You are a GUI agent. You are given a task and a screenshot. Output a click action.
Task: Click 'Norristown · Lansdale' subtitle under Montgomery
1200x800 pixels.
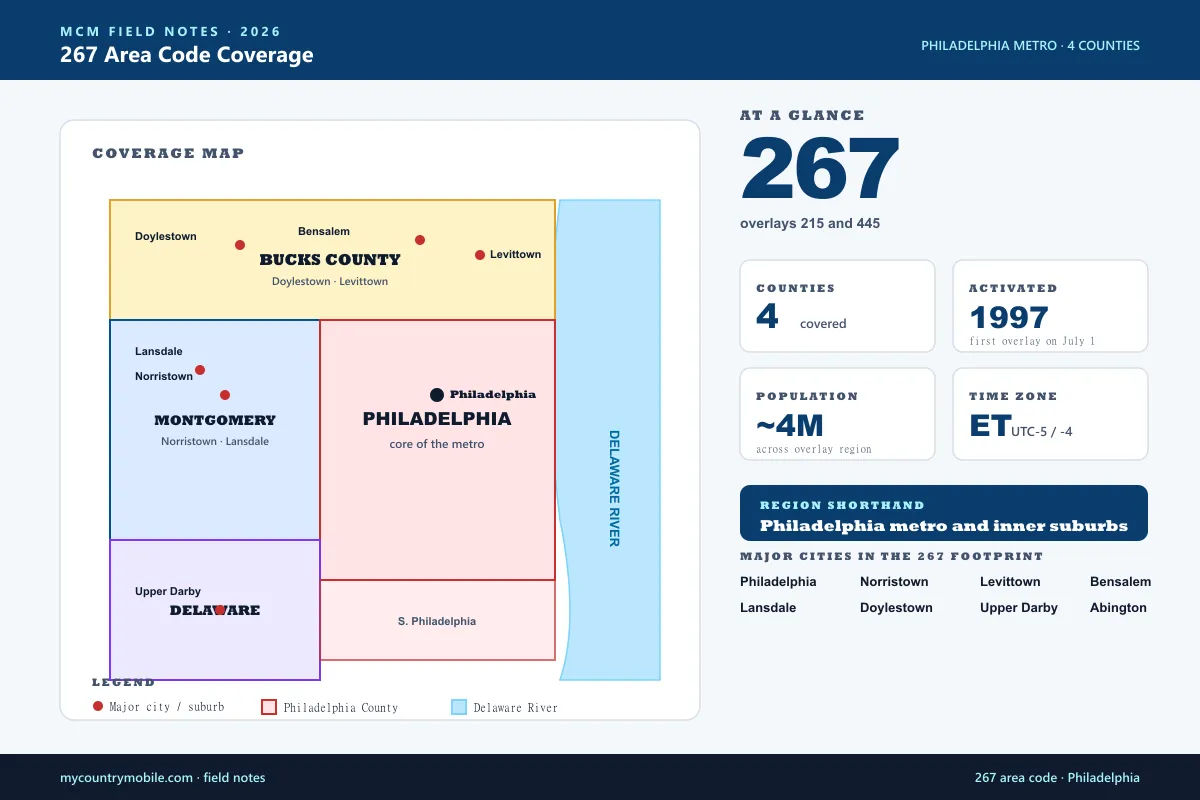pos(215,441)
